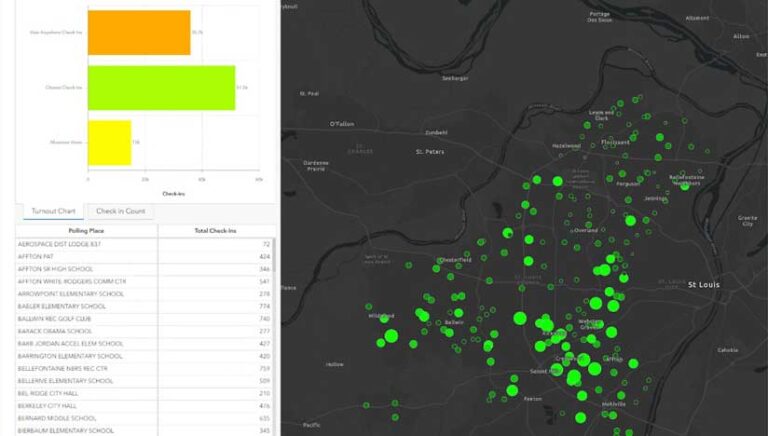The height and width of the screenshot is (436, 768).
Task: Click the Portage Des Sioux label on map
Action: coord(600,17)
